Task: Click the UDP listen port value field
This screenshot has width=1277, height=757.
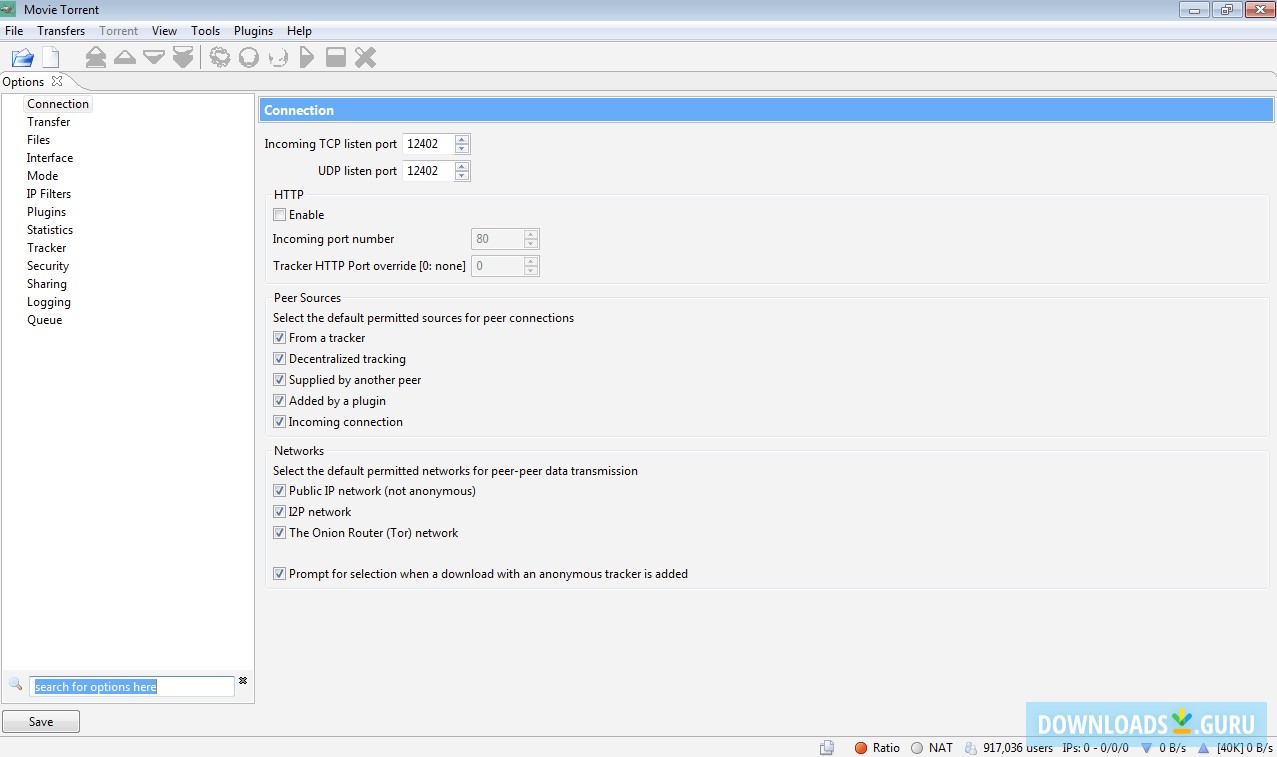Action: (428, 171)
